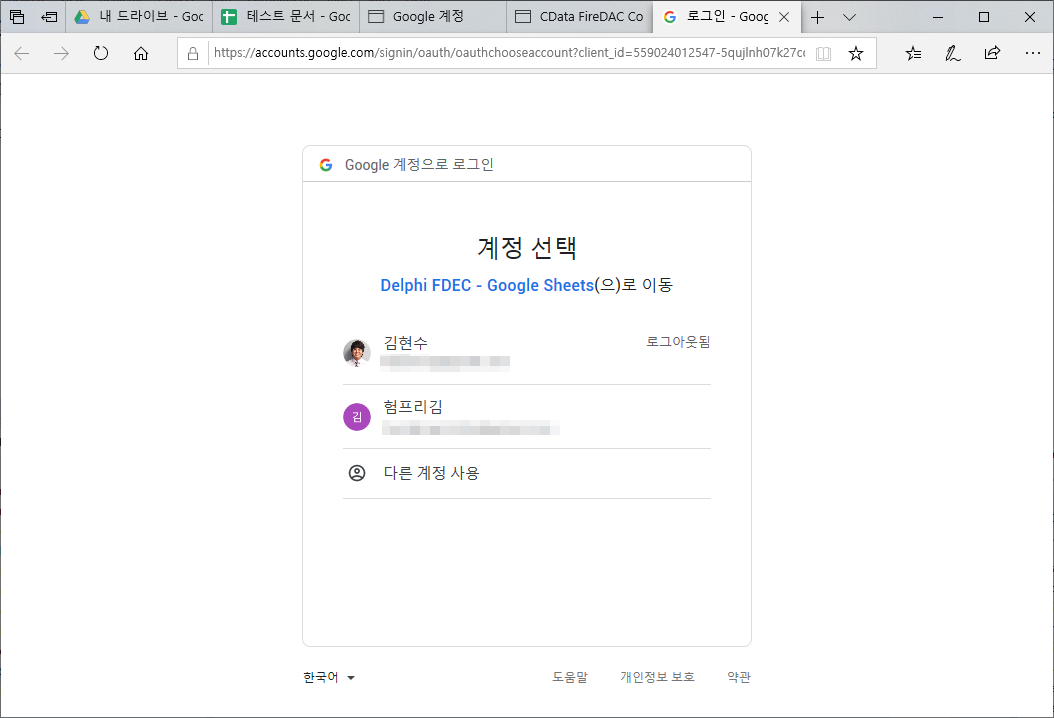Open a new tab with plus

(x=817, y=17)
